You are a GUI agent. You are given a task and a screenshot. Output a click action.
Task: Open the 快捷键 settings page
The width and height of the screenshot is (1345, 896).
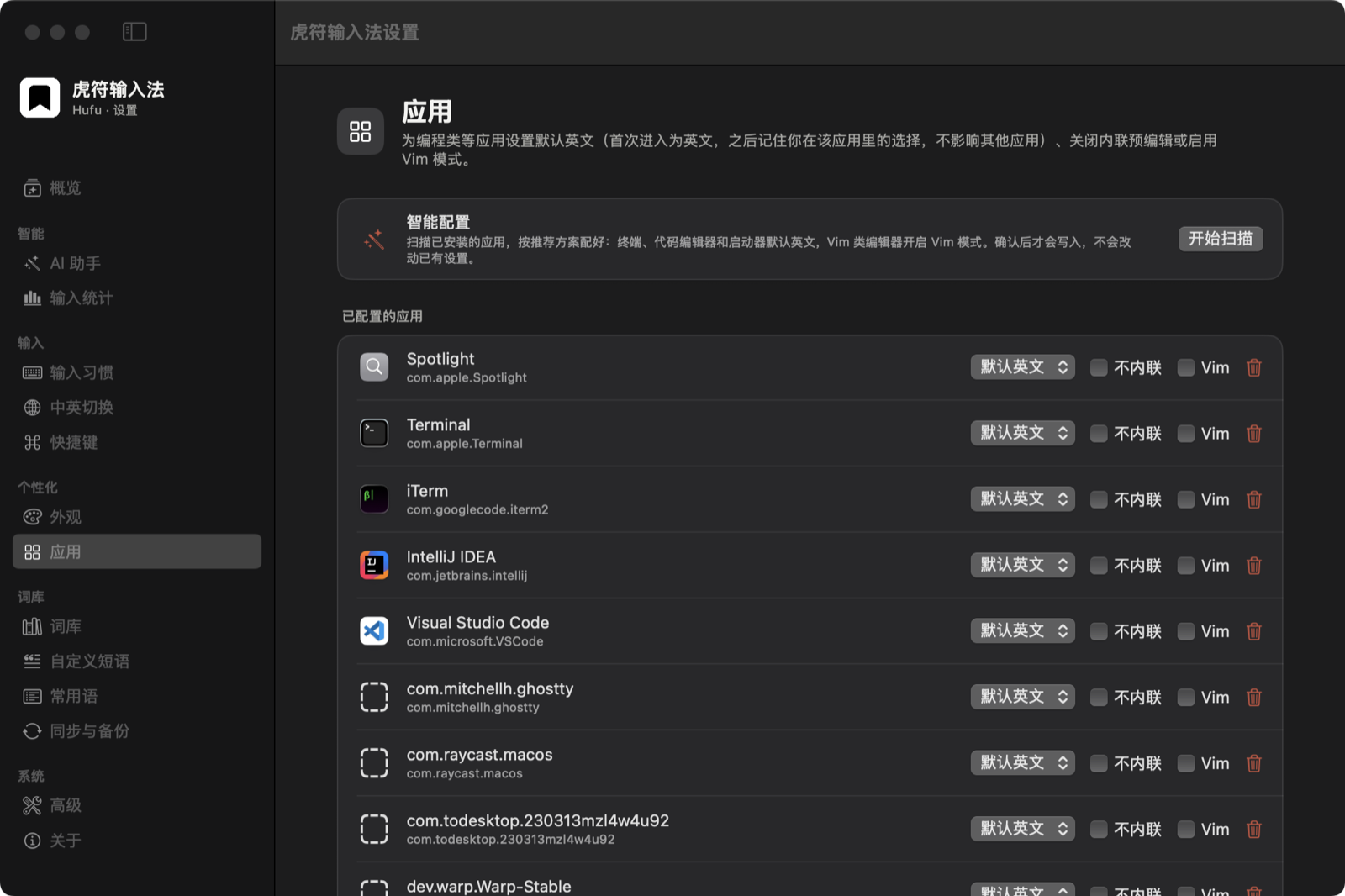coord(137,443)
